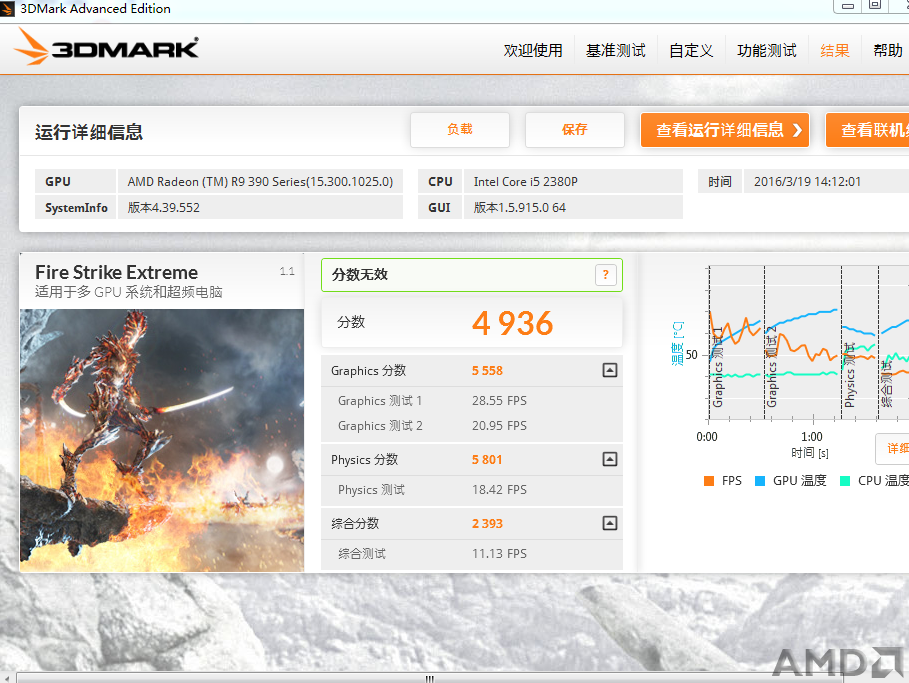Viewport: 909px width, 683px height.
Task: Click the green CPU 温度 legend swatch
Action: [845, 481]
